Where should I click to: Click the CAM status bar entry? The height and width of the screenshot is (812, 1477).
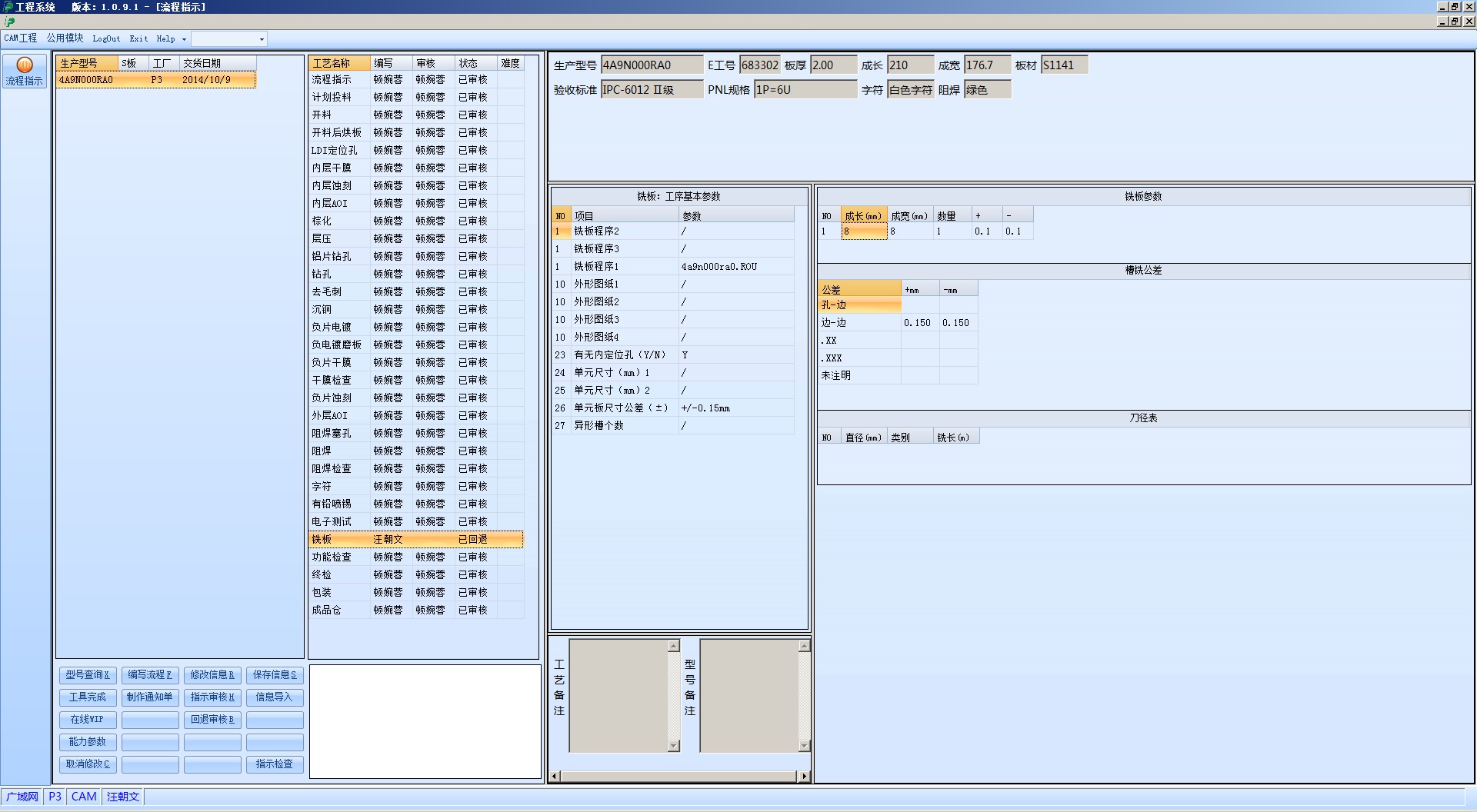[x=84, y=797]
